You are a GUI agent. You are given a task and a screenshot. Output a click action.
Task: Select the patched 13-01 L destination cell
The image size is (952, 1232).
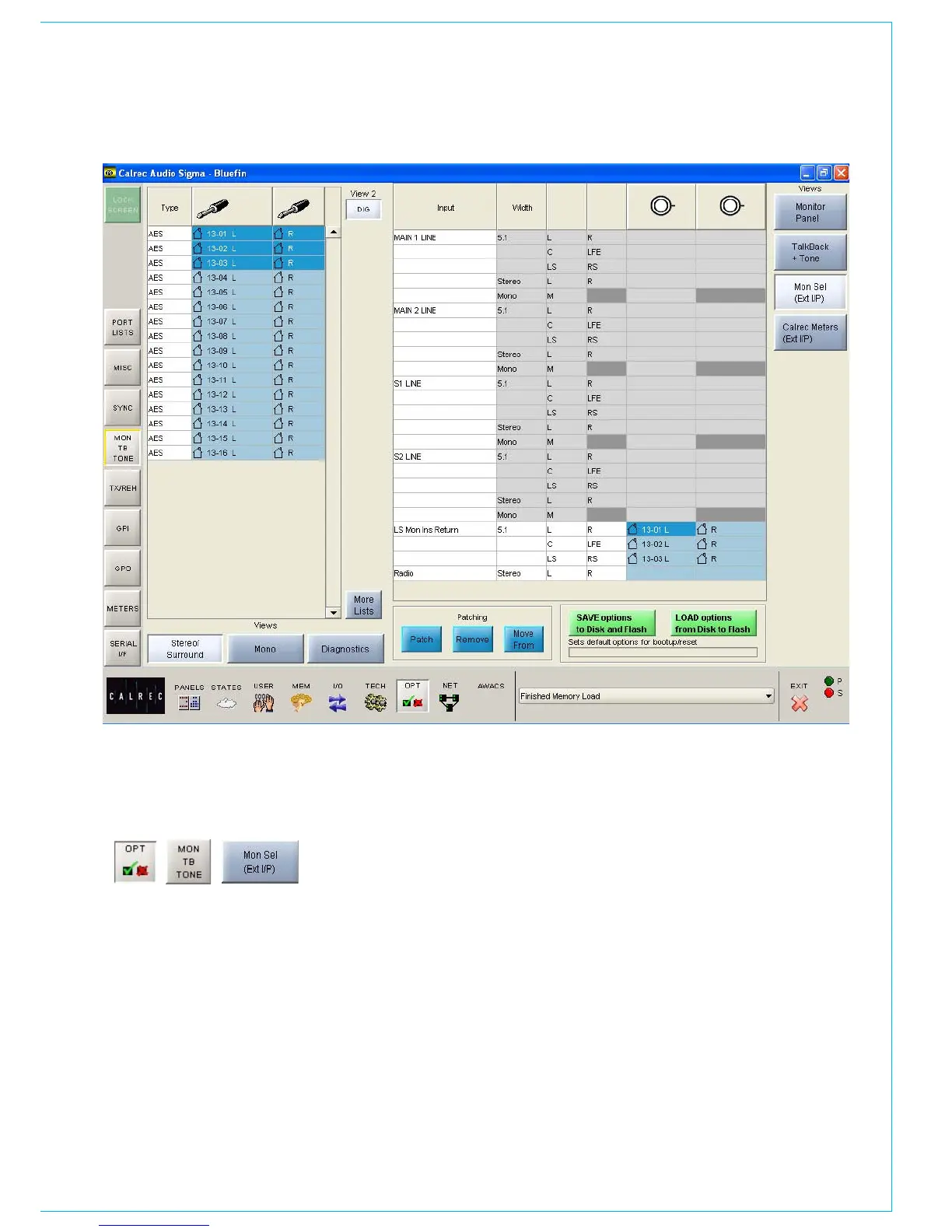pos(661,530)
